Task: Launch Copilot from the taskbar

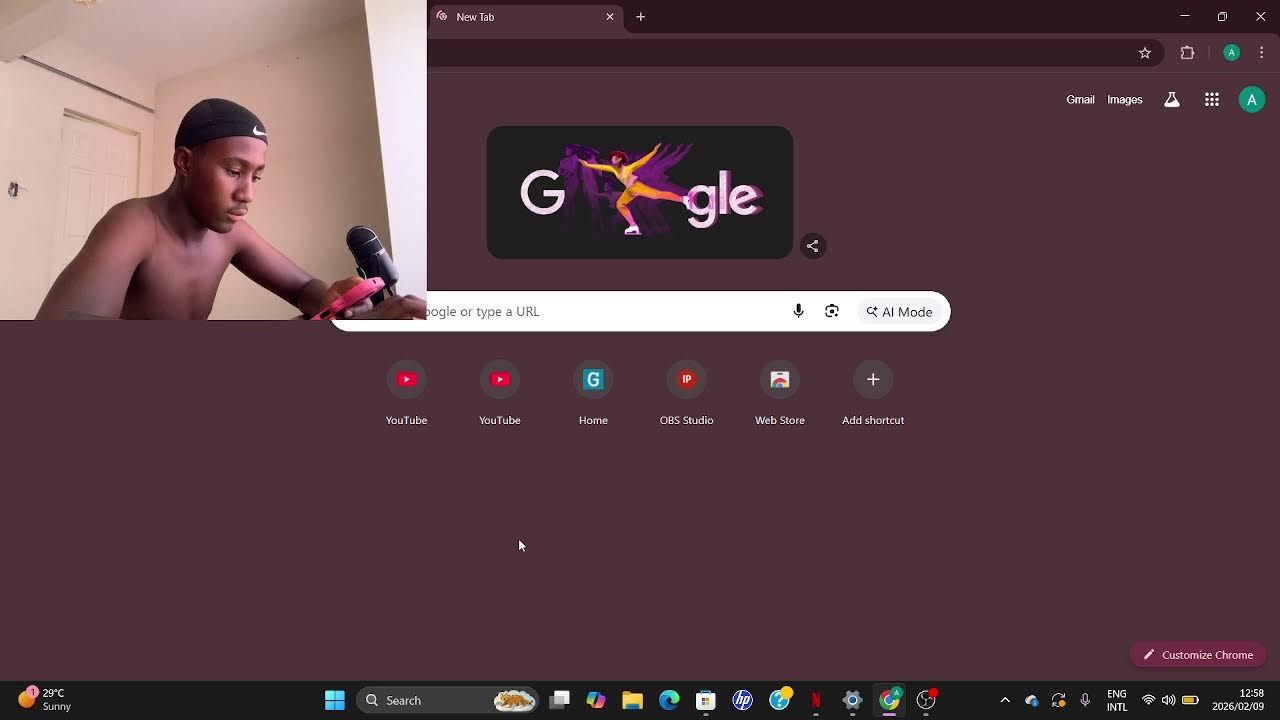Action: [x=596, y=700]
